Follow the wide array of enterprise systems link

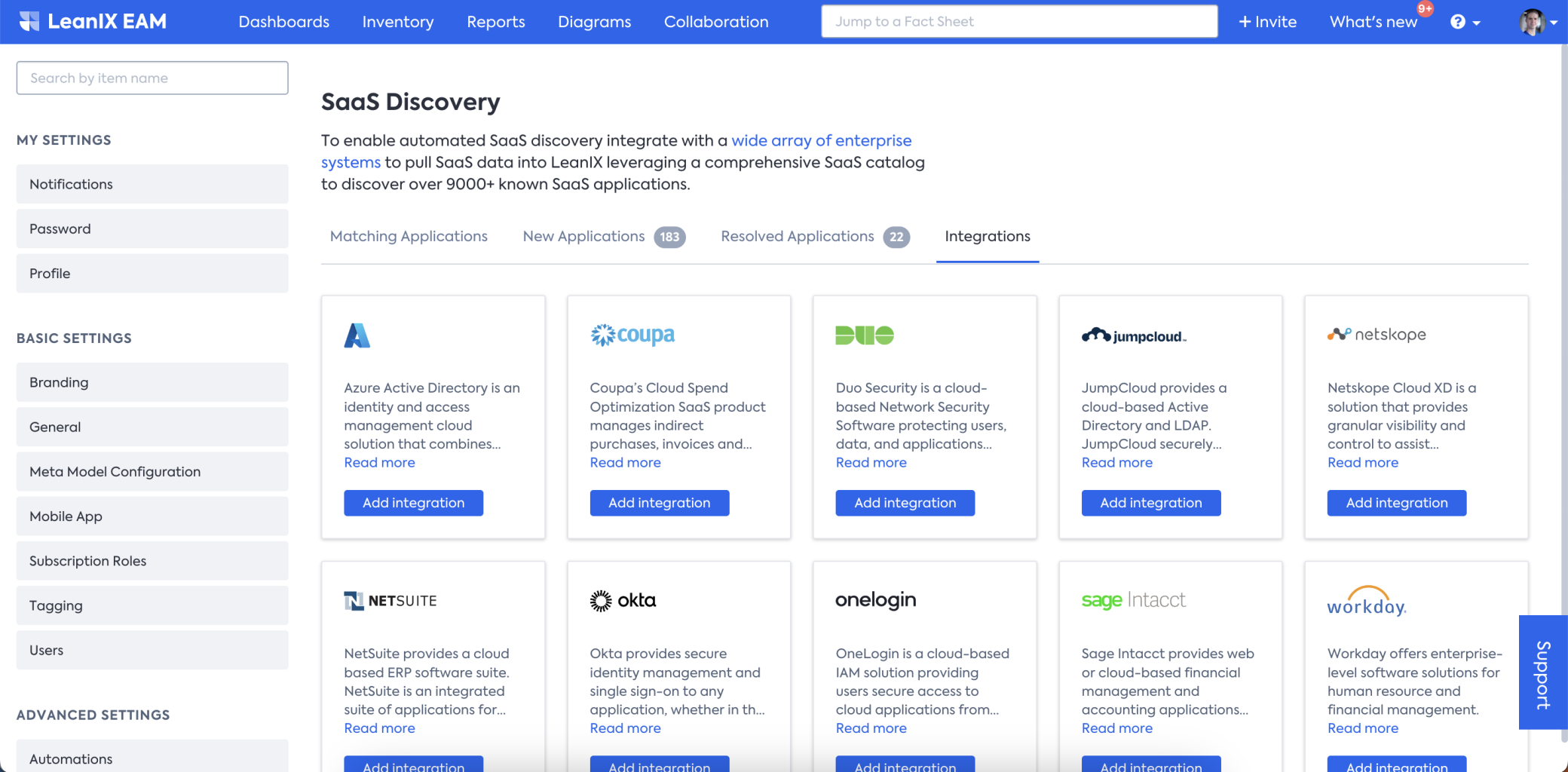[821, 140]
